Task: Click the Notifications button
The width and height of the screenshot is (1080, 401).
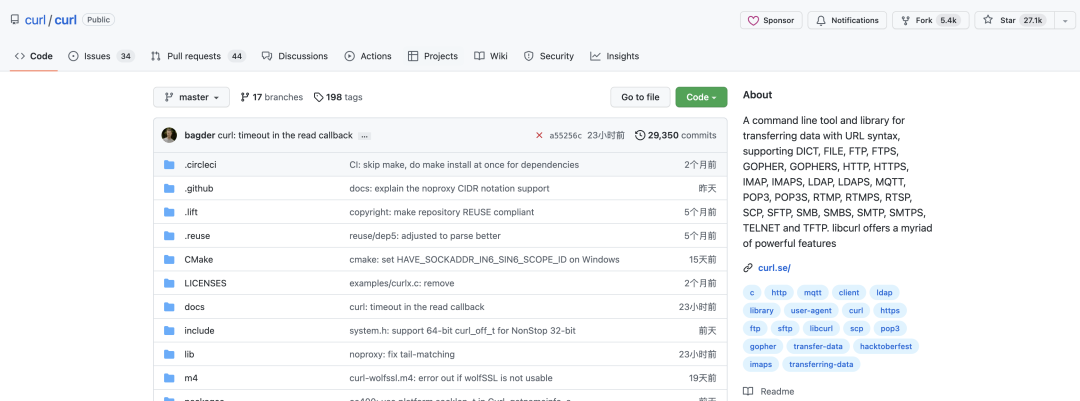Action: coord(847,21)
